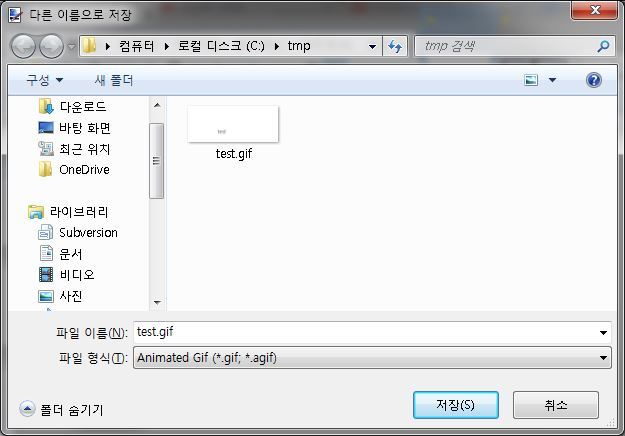Select 로컬 디스크 (C:) in the address path
Image resolution: width=625 pixels, height=436 pixels.
[x=221, y=46]
